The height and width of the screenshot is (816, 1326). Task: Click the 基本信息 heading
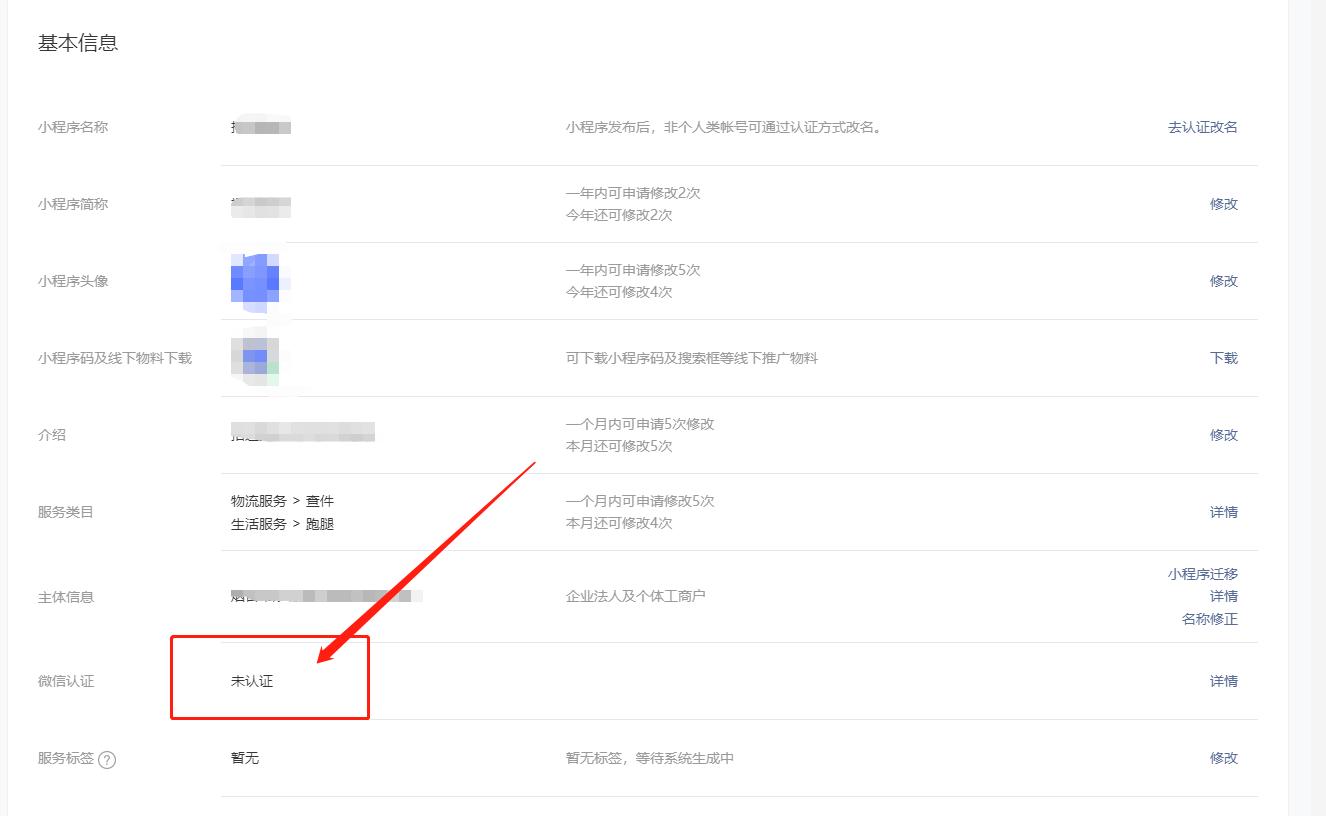click(78, 43)
